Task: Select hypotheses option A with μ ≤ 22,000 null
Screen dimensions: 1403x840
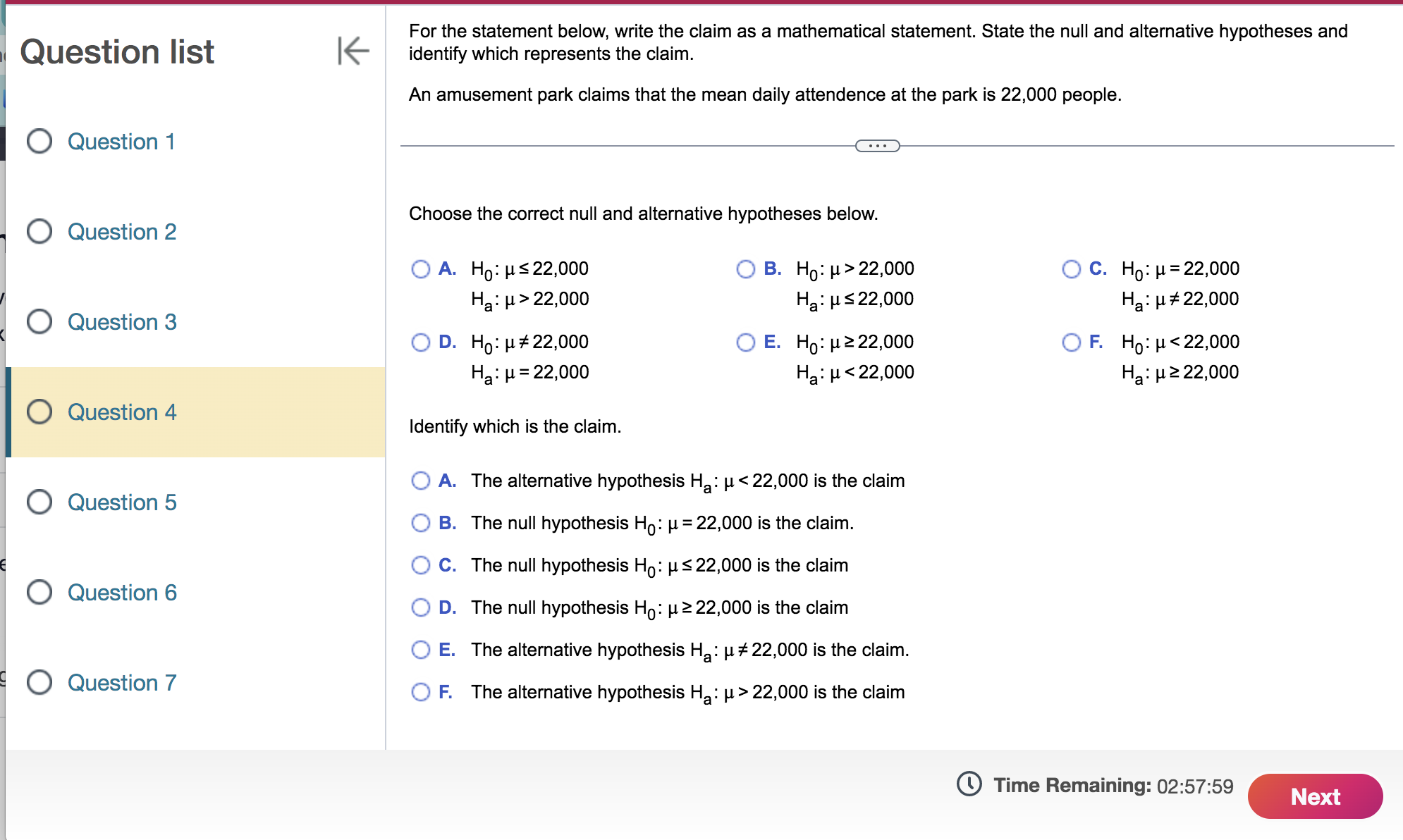Action: pyautogui.click(x=421, y=269)
